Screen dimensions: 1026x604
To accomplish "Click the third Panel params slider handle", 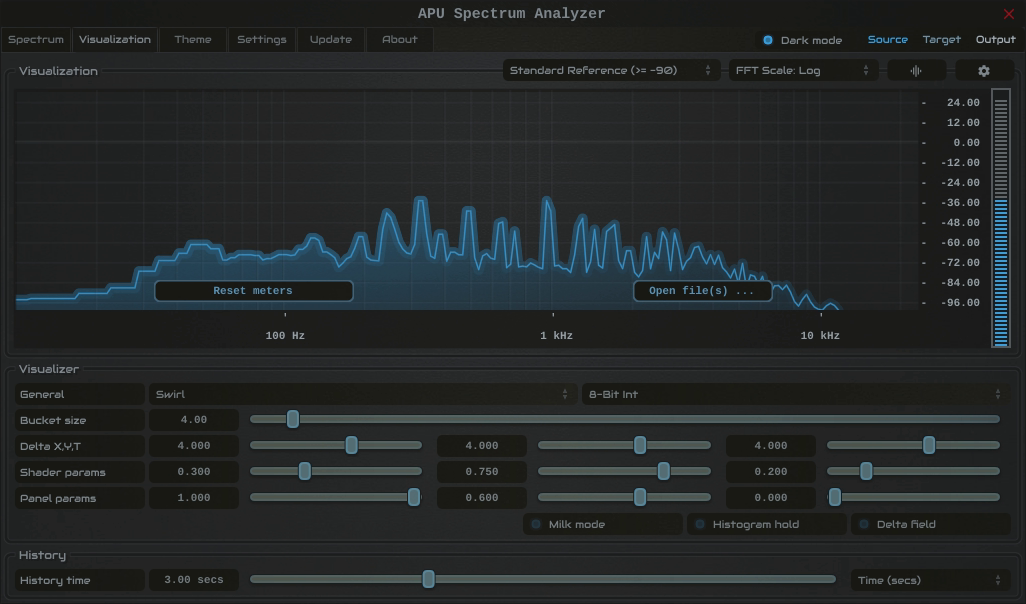I will pos(835,497).
